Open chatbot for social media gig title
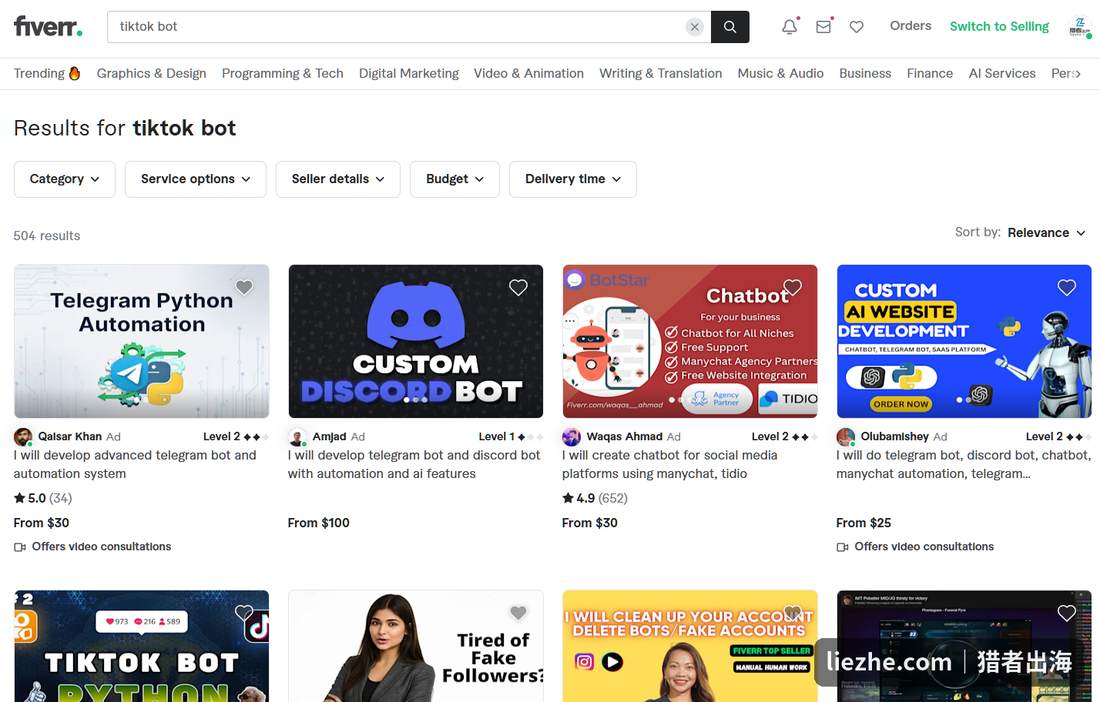This screenshot has height=702, width=1100. point(669,464)
